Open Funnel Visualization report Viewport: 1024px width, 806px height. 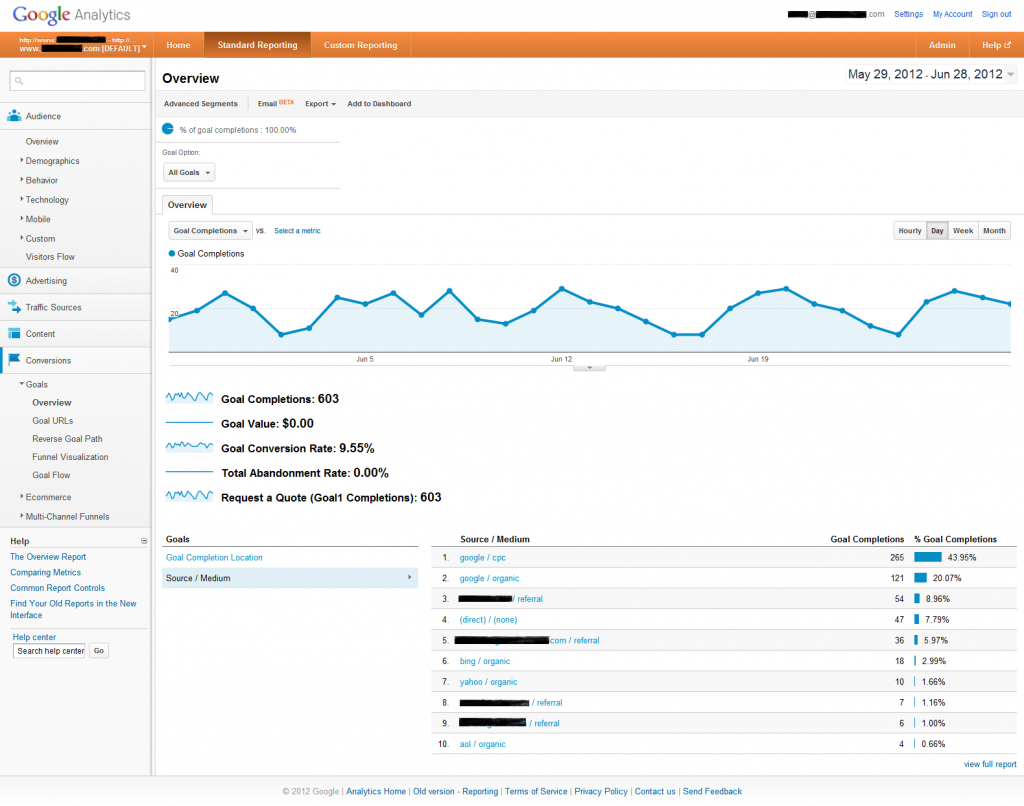coord(70,457)
